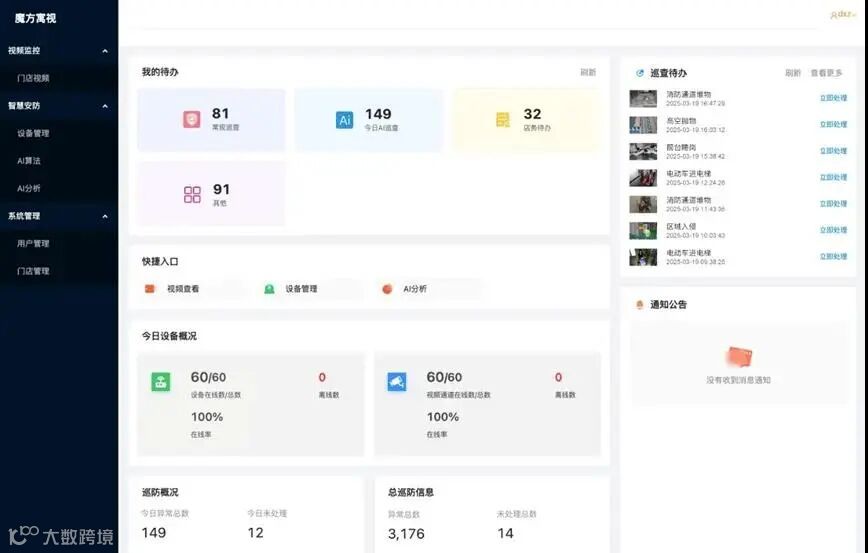Image resolution: width=868 pixels, height=553 pixels.
Task: Open thumbnail of 11:43:36 消防通道堆物 alert
Action: coord(643,204)
